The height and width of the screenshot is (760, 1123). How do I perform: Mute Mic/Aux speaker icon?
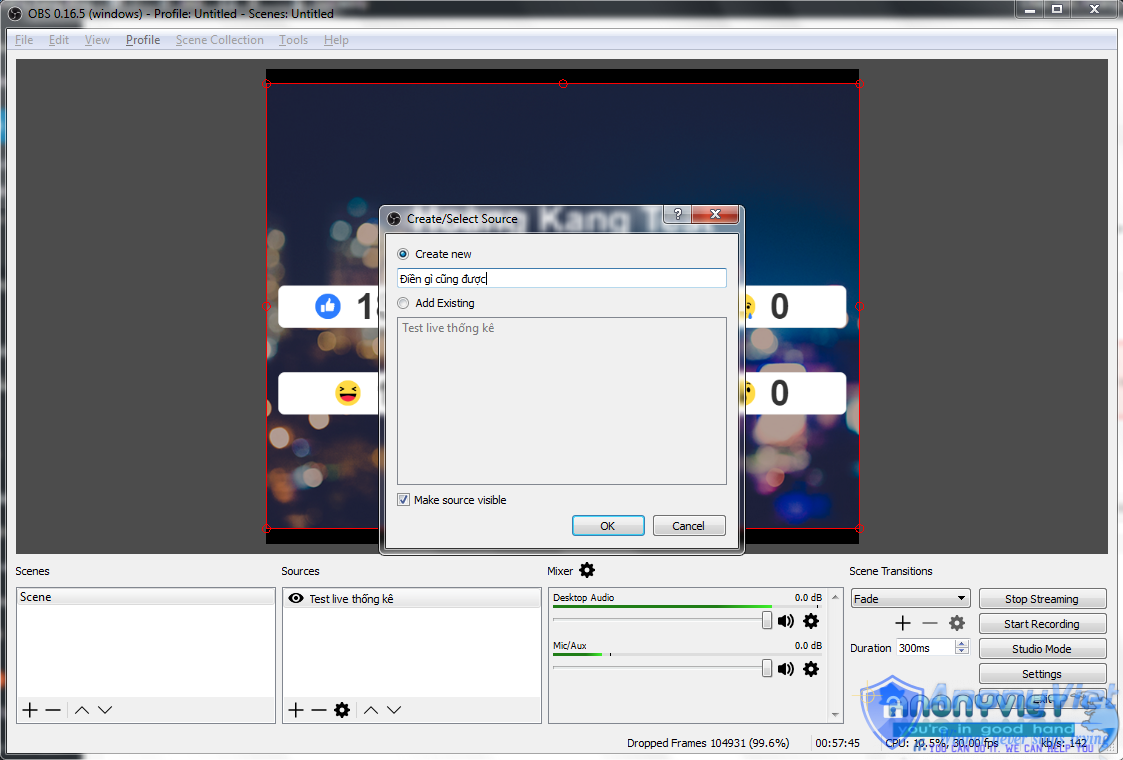coord(786,669)
